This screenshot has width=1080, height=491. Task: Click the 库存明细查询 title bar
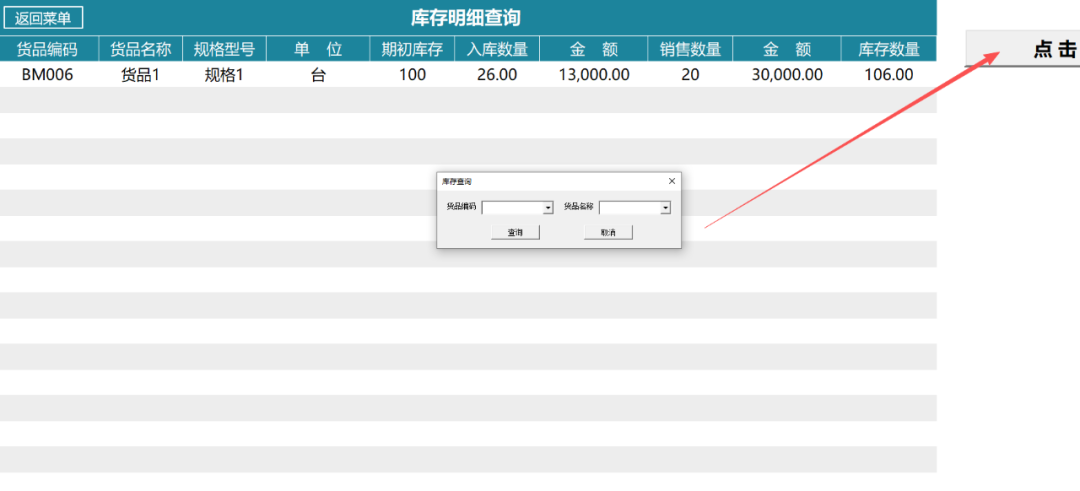click(466, 18)
